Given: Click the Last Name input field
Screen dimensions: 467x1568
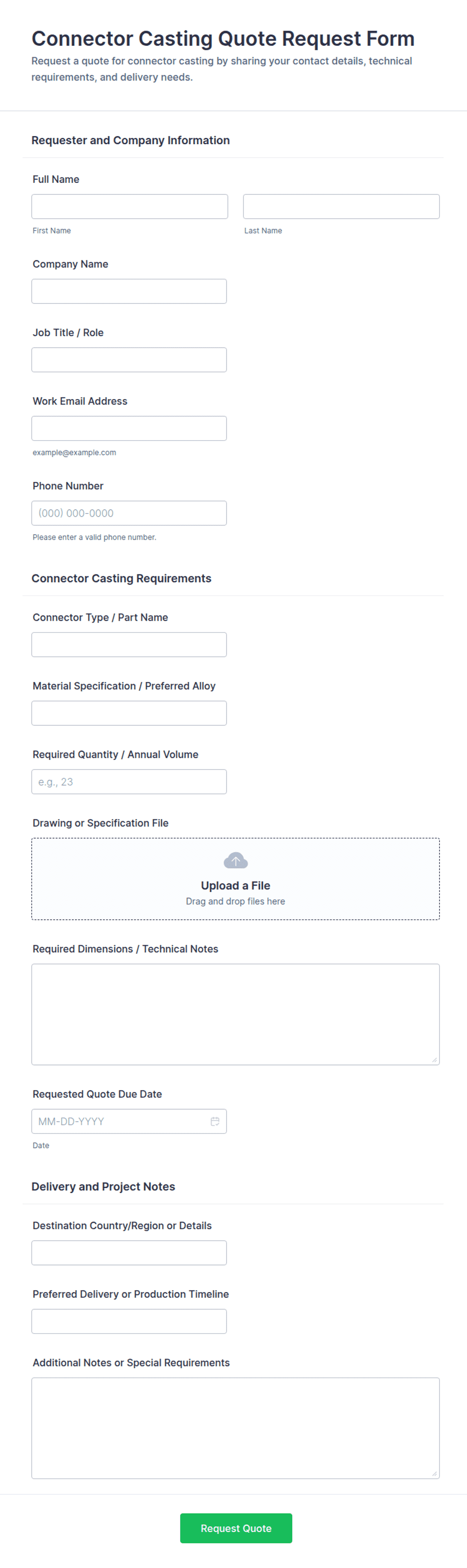Looking at the screenshot, I should pyautogui.click(x=341, y=207).
